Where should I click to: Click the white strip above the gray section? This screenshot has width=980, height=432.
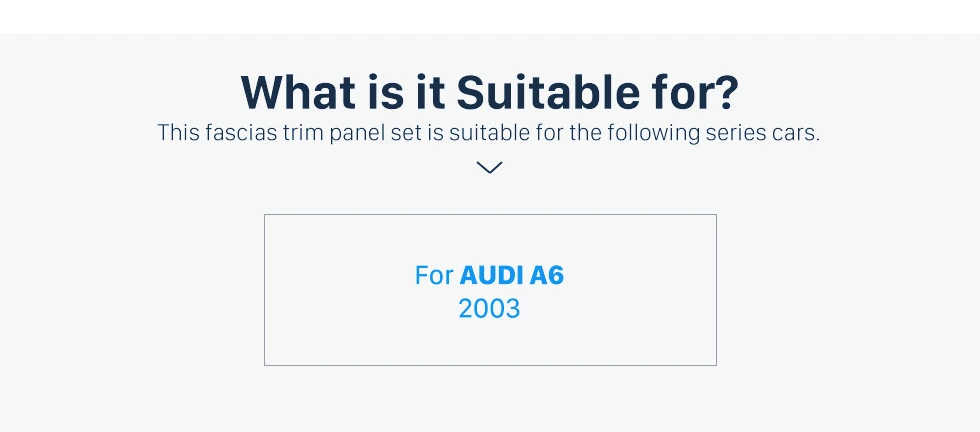click(x=489, y=17)
